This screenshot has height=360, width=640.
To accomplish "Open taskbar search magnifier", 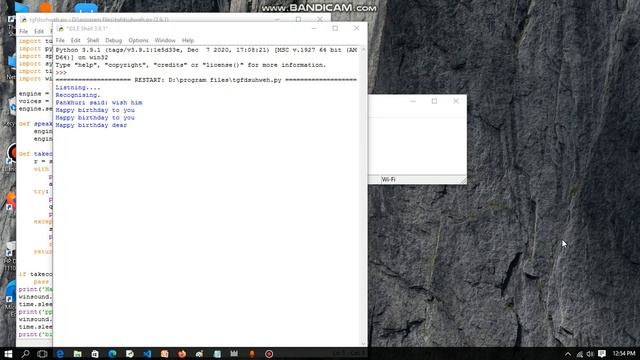I will (25, 353).
